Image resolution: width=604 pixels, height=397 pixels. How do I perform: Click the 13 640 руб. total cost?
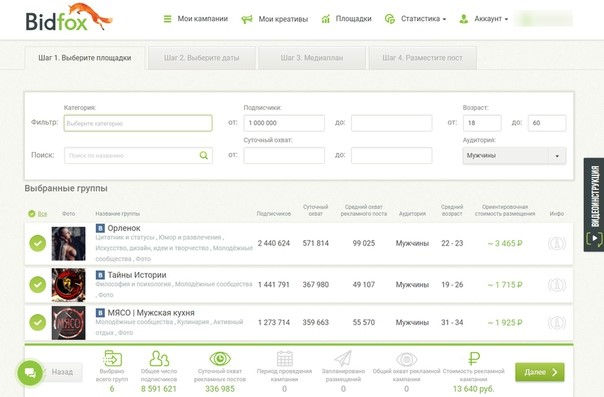(x=473, y=389)
